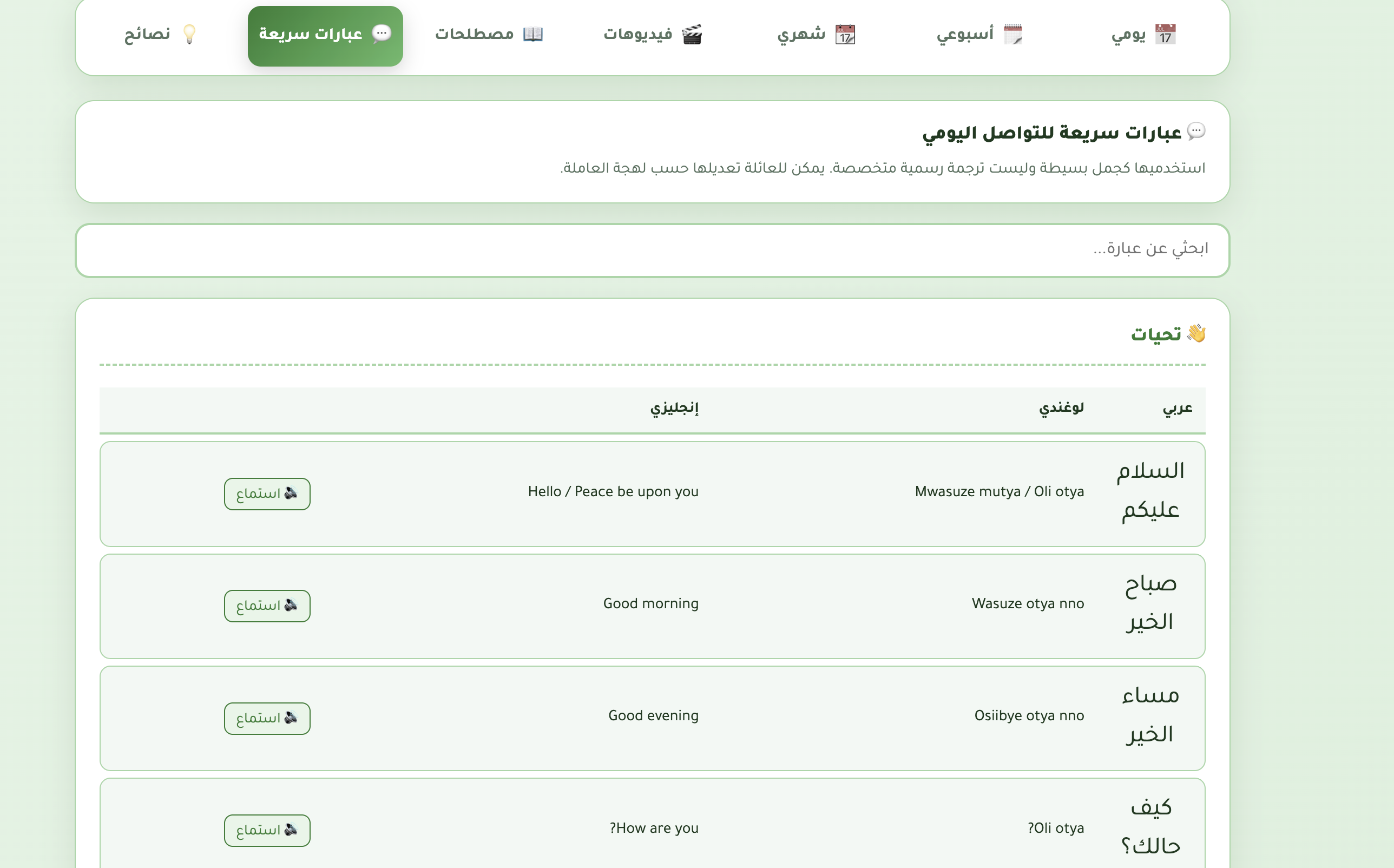Select the Luganda text Wasuze otya nno
This screenshot has height=868, width=1394.
coord(1028,604)
